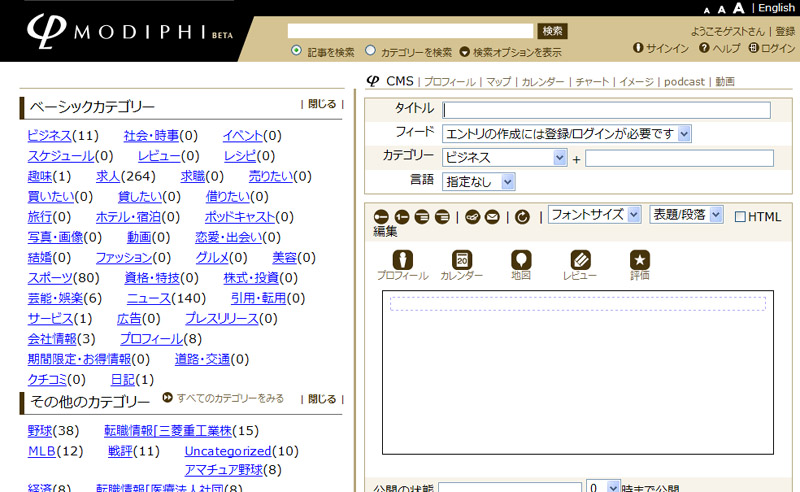Click the small Modiphi icon beside CMS
This screenshot has height=492, width=800.
(x=373, y=81)
